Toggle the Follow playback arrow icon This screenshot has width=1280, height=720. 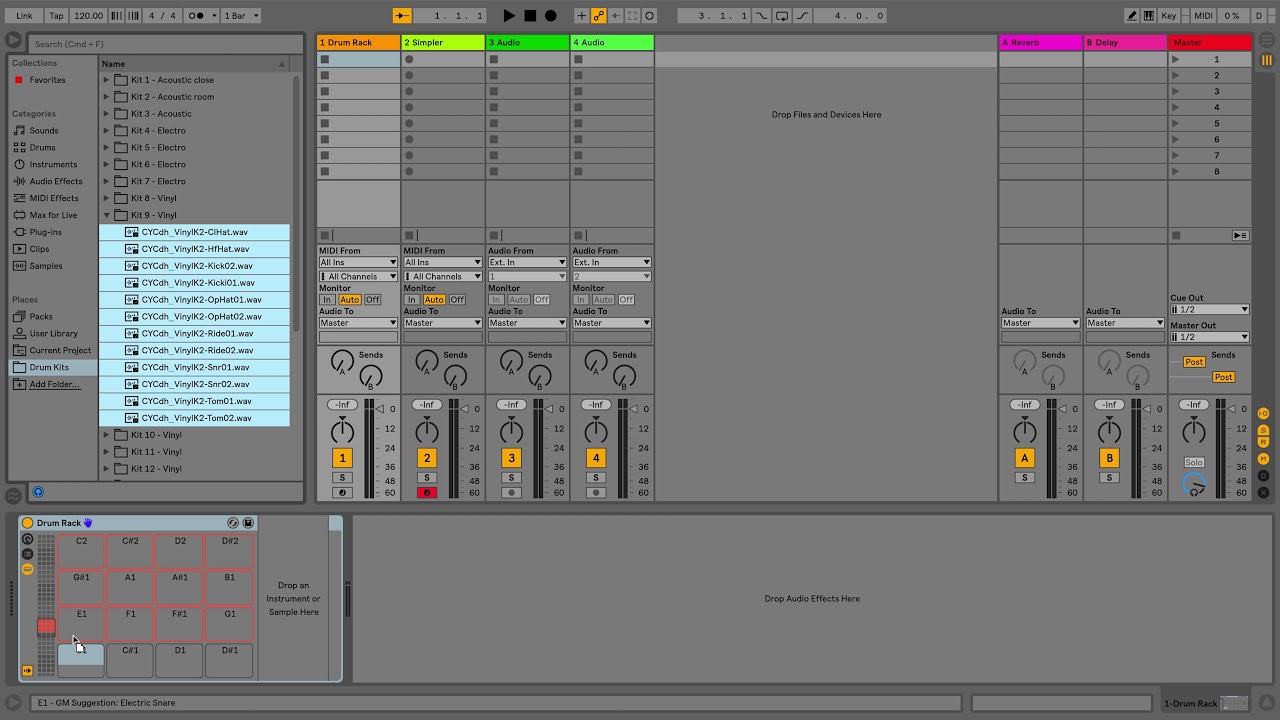pos(401,16)
